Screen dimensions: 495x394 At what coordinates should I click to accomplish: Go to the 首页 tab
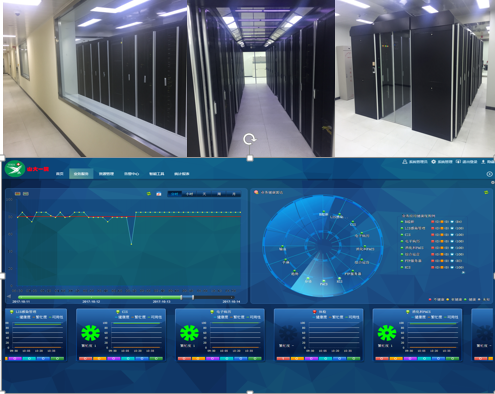point(60,174)
